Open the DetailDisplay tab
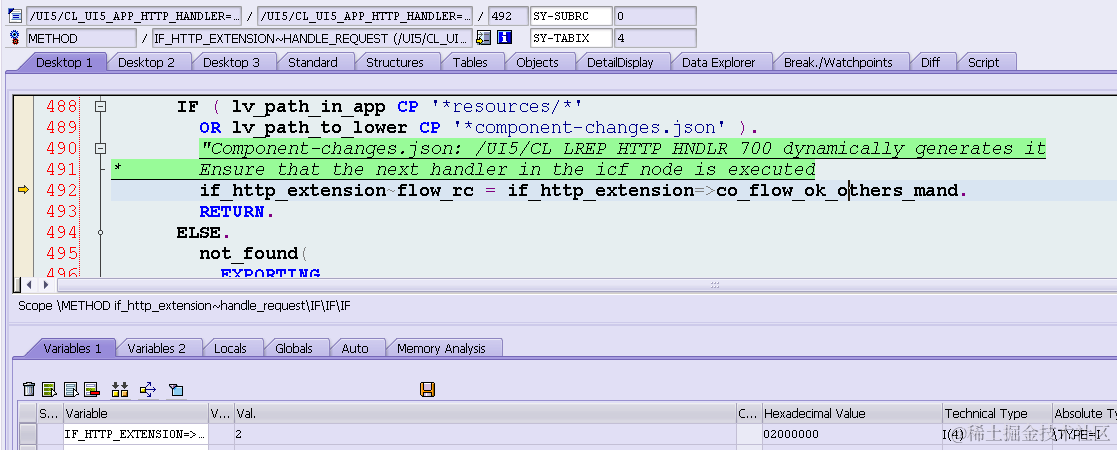Screen dimensions: 1117x450 [620, 63]
